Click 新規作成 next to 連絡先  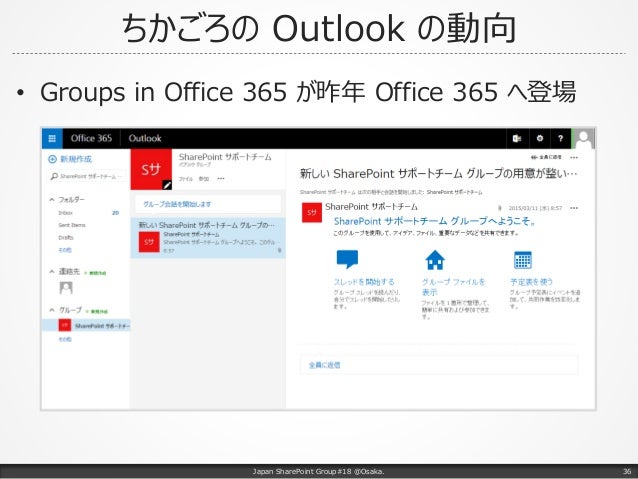(x=95, y=273)
